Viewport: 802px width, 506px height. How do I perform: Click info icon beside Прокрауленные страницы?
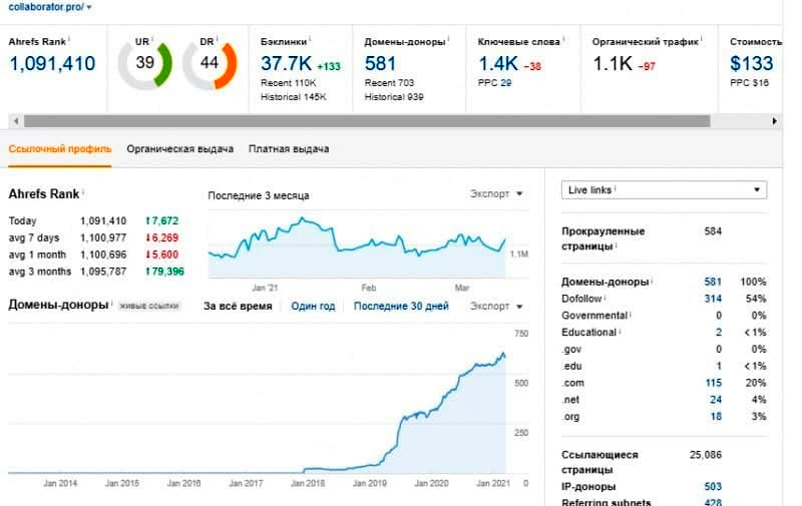tap(616, 245)
